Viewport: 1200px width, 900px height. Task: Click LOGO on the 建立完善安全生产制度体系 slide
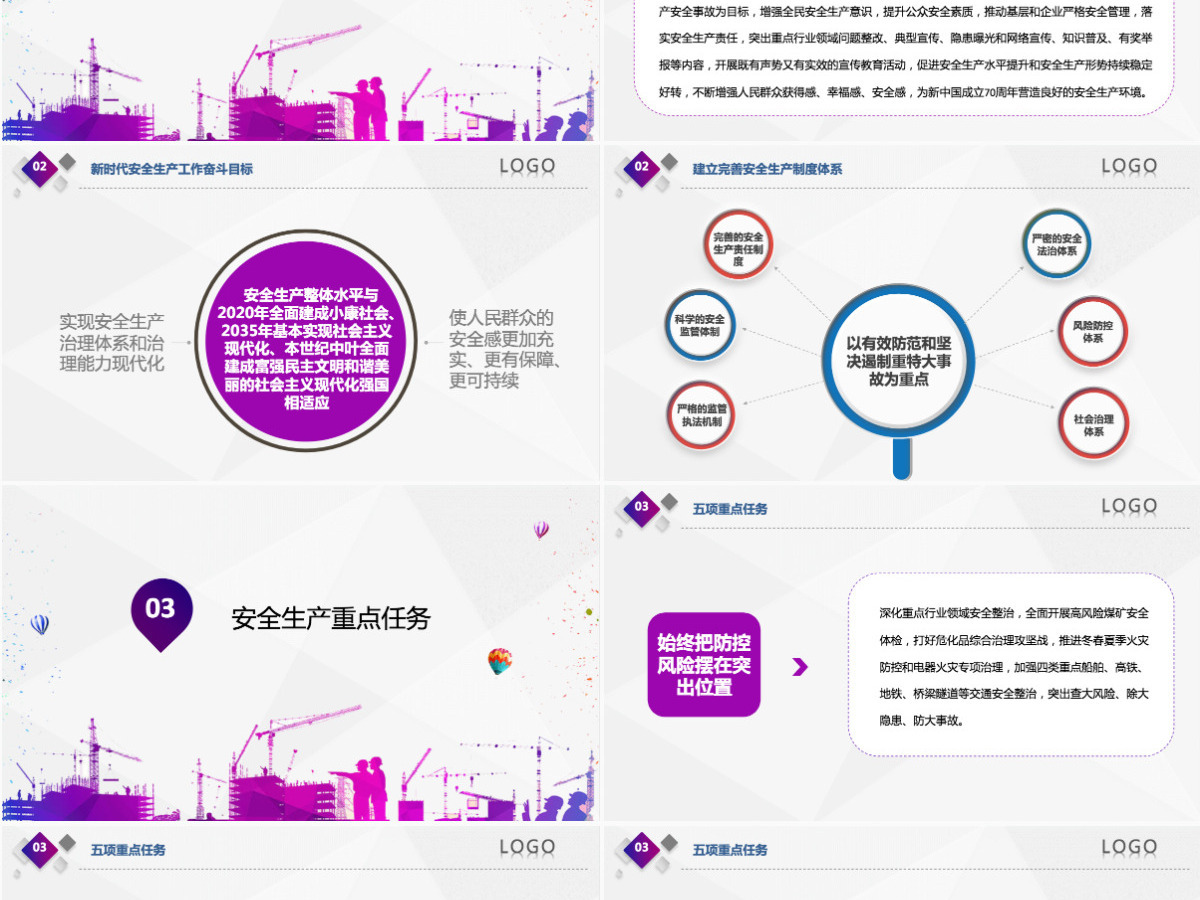tap(1129, 166)
